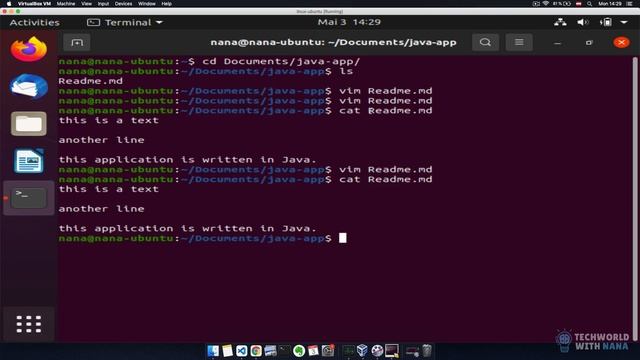Maximize the Ubuntu terminal window

[589, 43]
